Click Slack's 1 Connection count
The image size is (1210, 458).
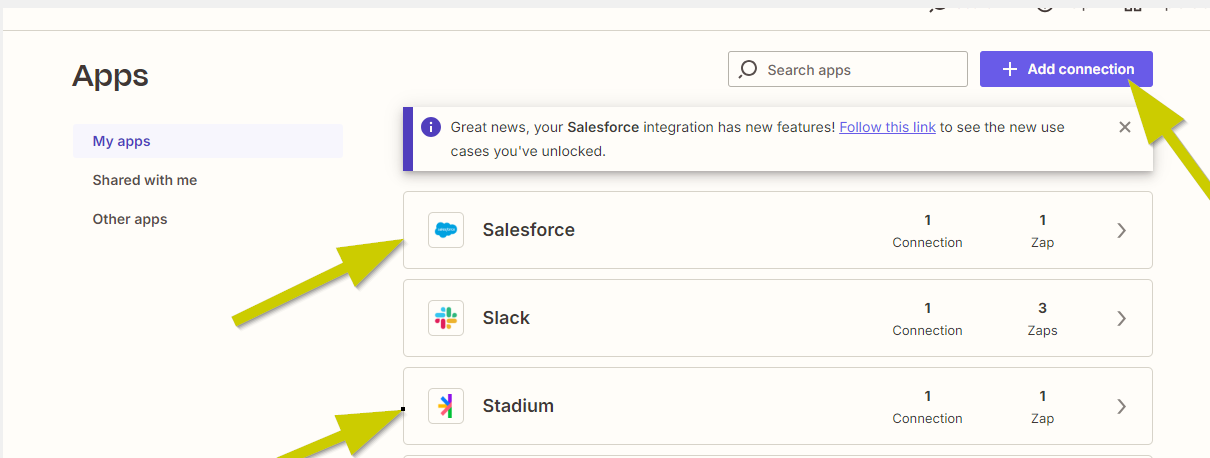pos(928,319)
